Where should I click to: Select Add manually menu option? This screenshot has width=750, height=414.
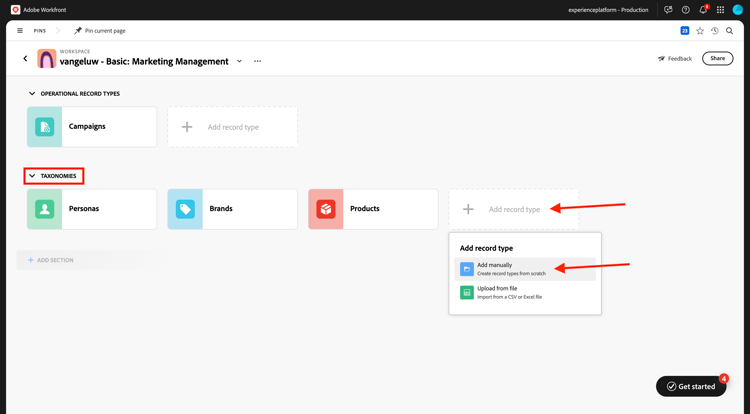click(x=525, y=269)
